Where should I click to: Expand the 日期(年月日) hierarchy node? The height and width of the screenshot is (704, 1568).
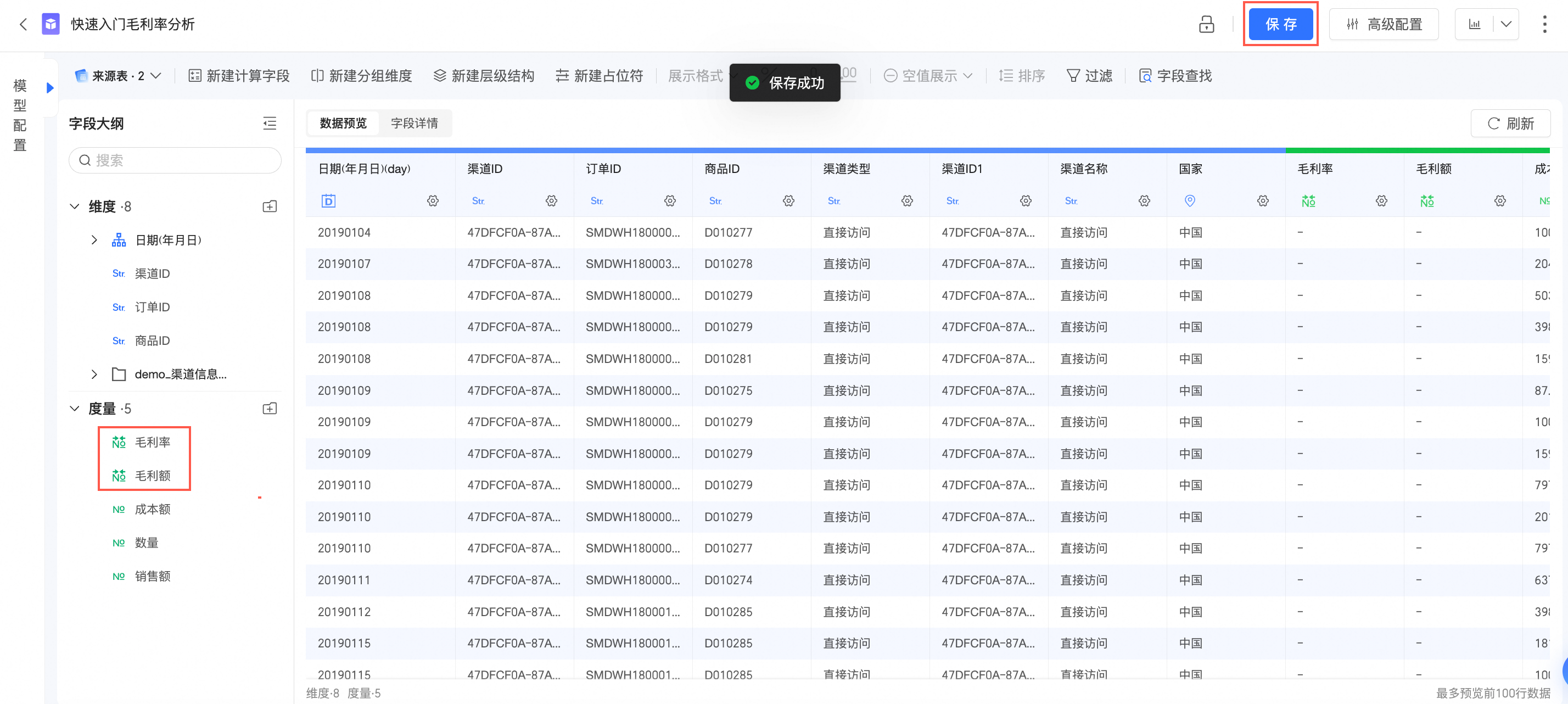pos(94,240)
